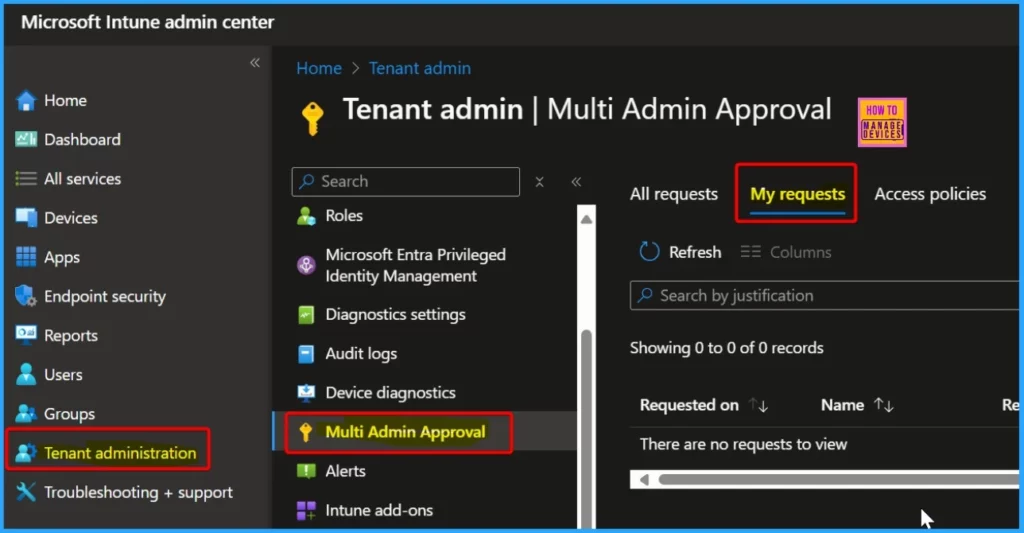Viewport: 1024px width, 533px height.
Task: Click the Devices monitor icon
Action: (x=26, y=218)
